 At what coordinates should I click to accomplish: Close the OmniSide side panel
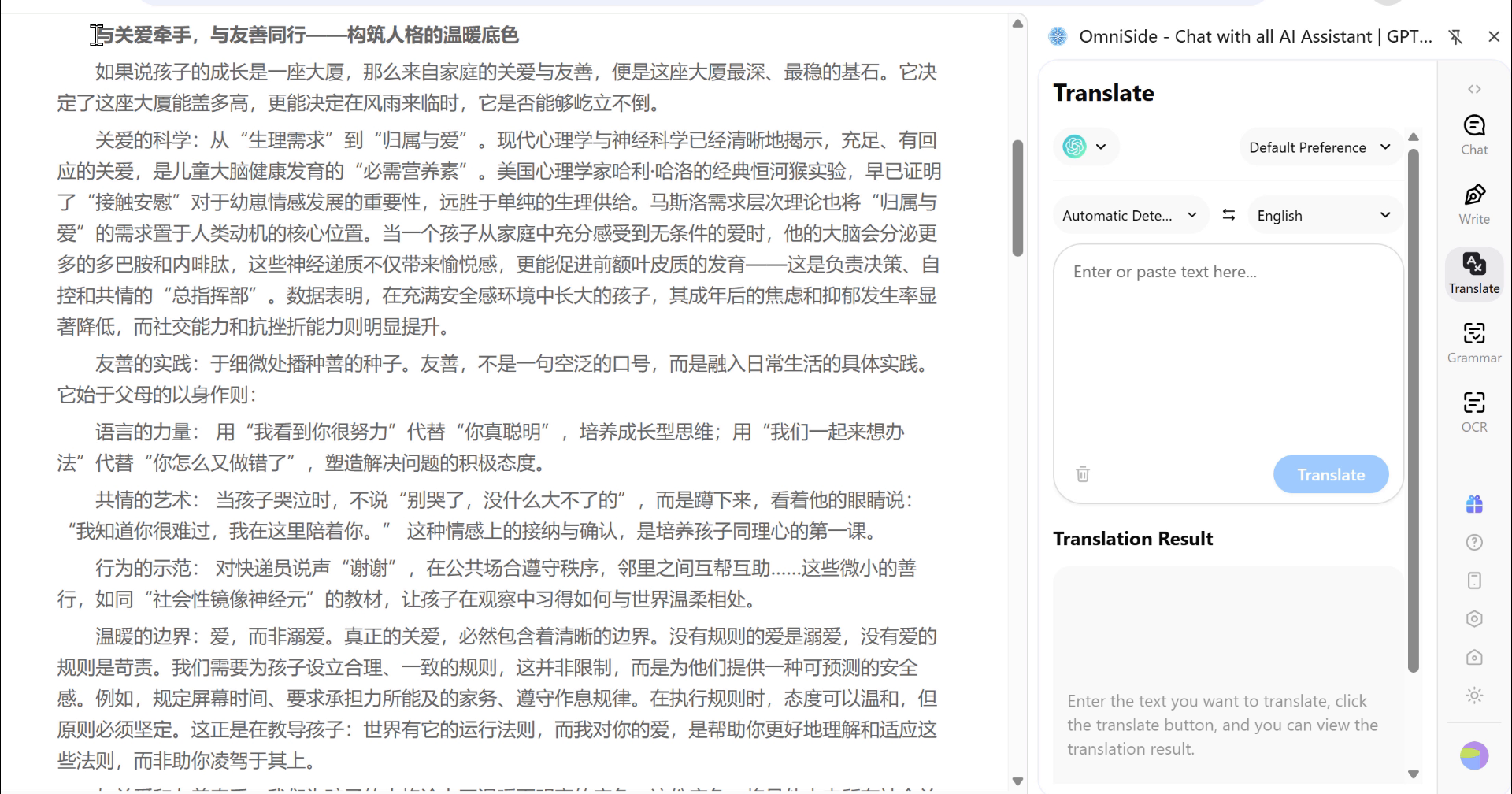tap(1493, 36)
